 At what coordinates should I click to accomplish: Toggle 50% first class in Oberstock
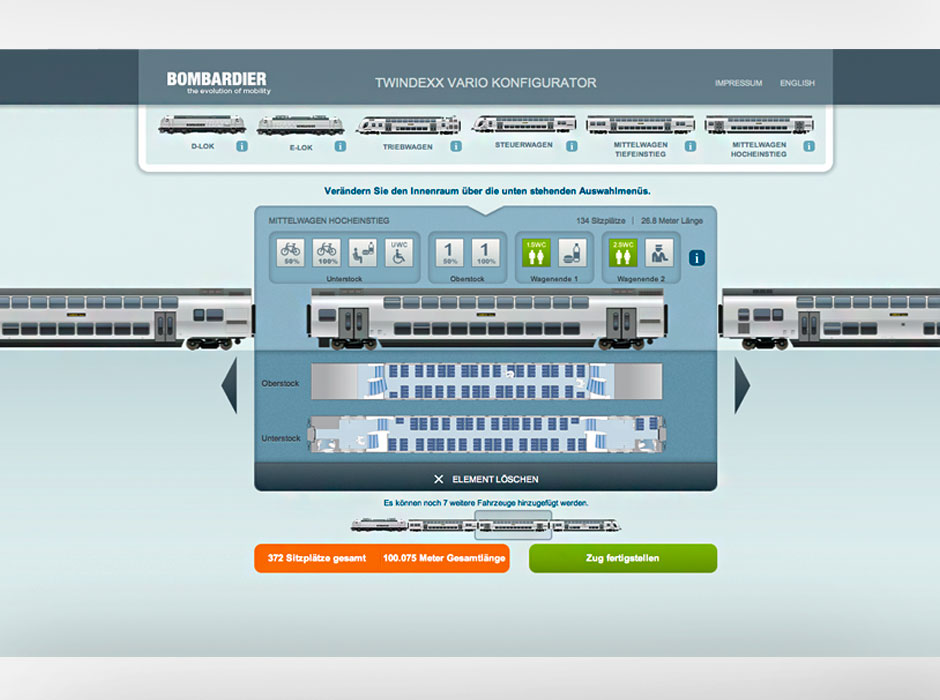450,252
